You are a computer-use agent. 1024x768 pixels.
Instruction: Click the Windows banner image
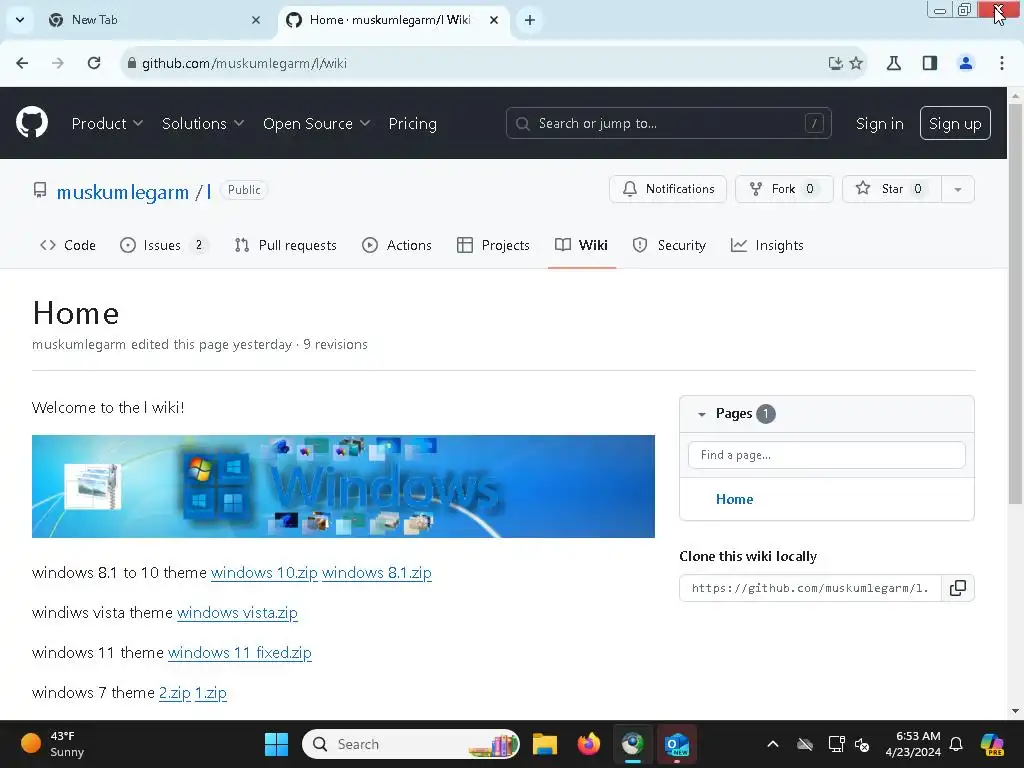point(343,487)
